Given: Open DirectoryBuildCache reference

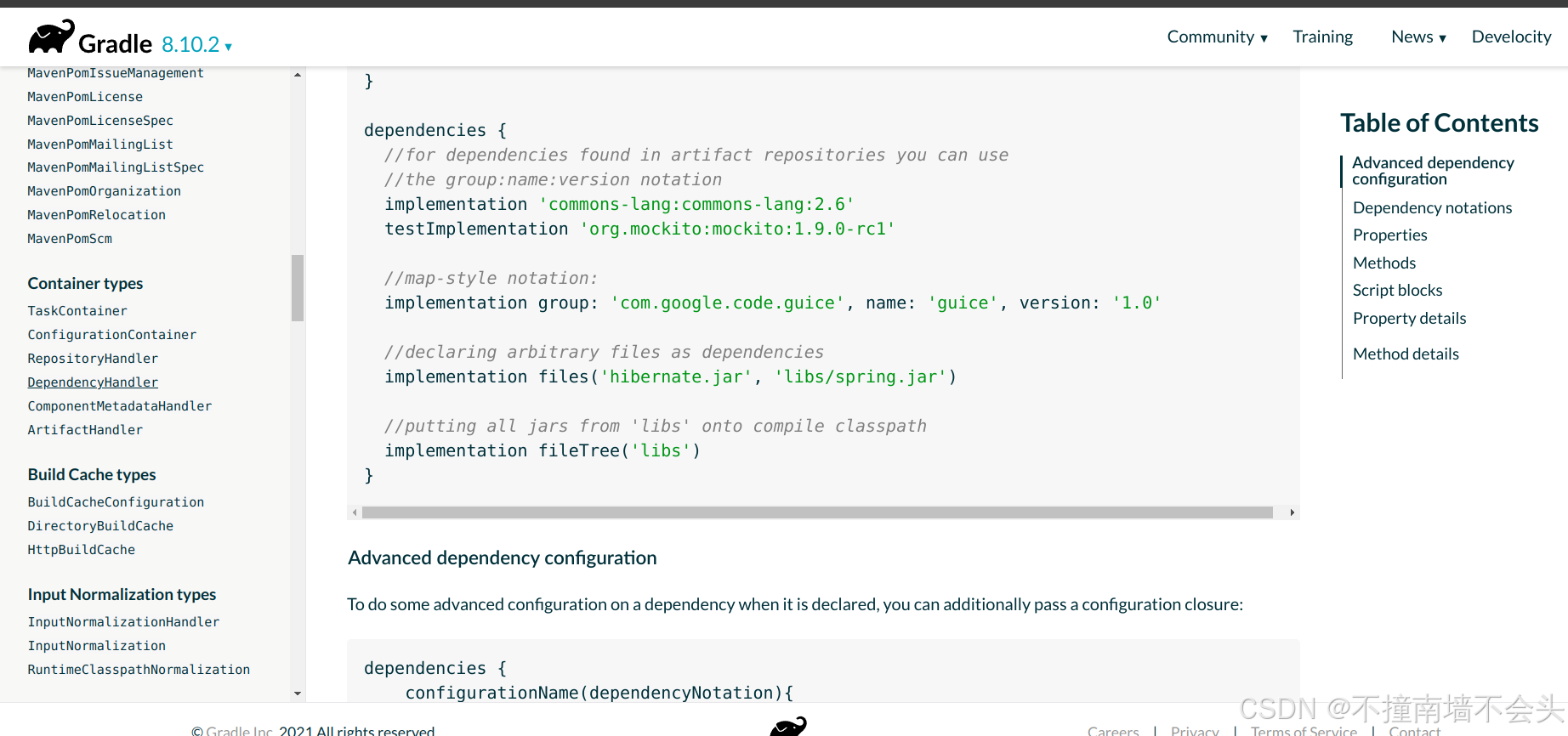Looking at the screenshot, I should click(x=100, y=526).
